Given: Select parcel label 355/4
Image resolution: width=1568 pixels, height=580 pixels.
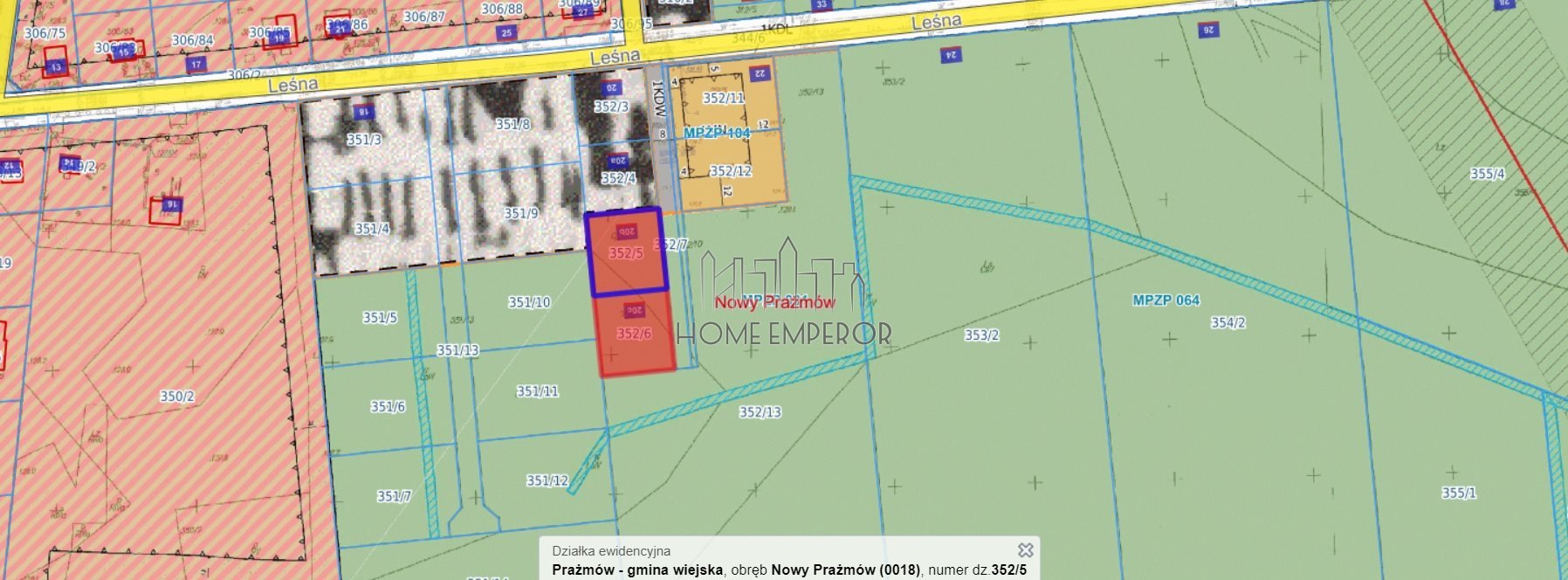Looking at the screenshot, I should point(1488,173).
